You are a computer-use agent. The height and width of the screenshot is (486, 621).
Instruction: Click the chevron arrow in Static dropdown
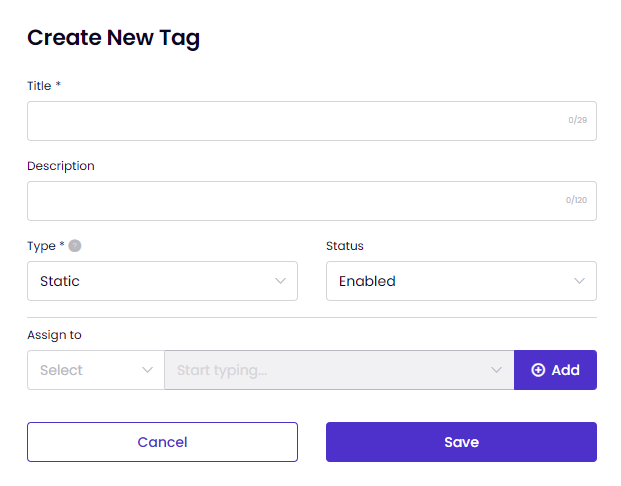click(x=280, y=281)
